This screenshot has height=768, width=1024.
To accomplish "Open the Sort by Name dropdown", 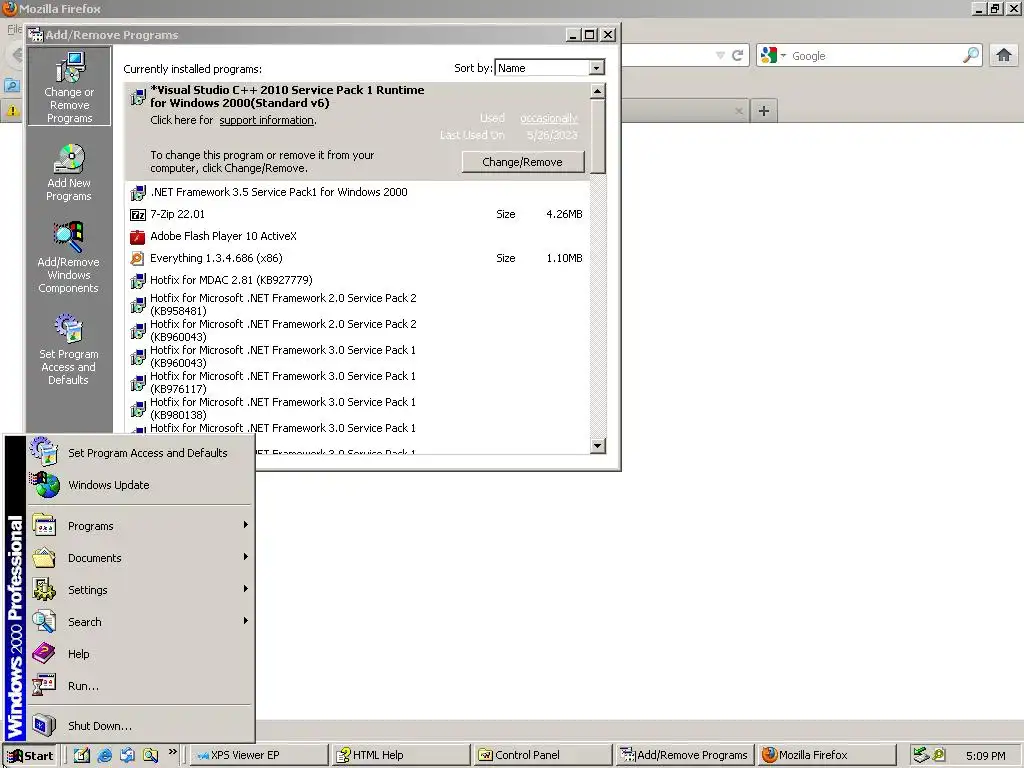I will pos(596,68).
